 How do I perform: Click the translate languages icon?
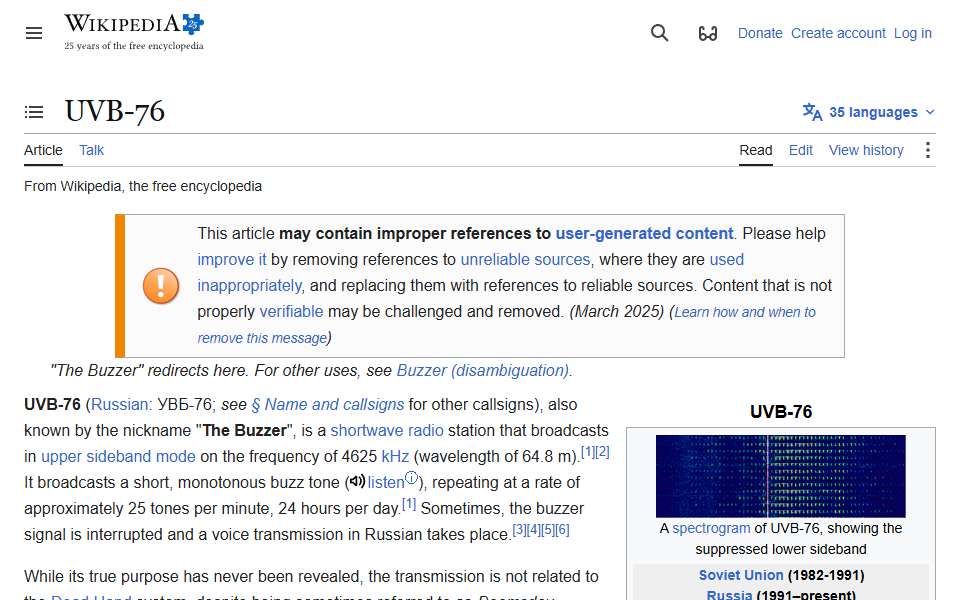point(812,112)
